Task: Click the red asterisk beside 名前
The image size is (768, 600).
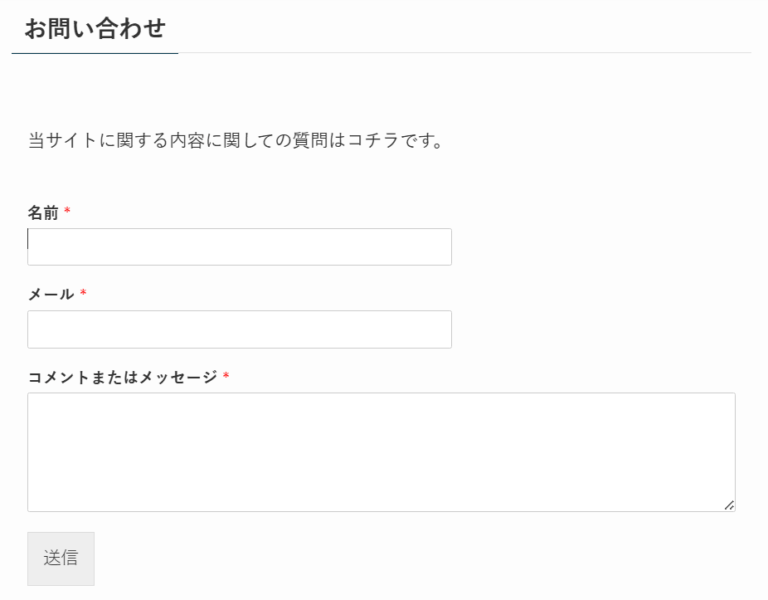Action: coord(67,212)
